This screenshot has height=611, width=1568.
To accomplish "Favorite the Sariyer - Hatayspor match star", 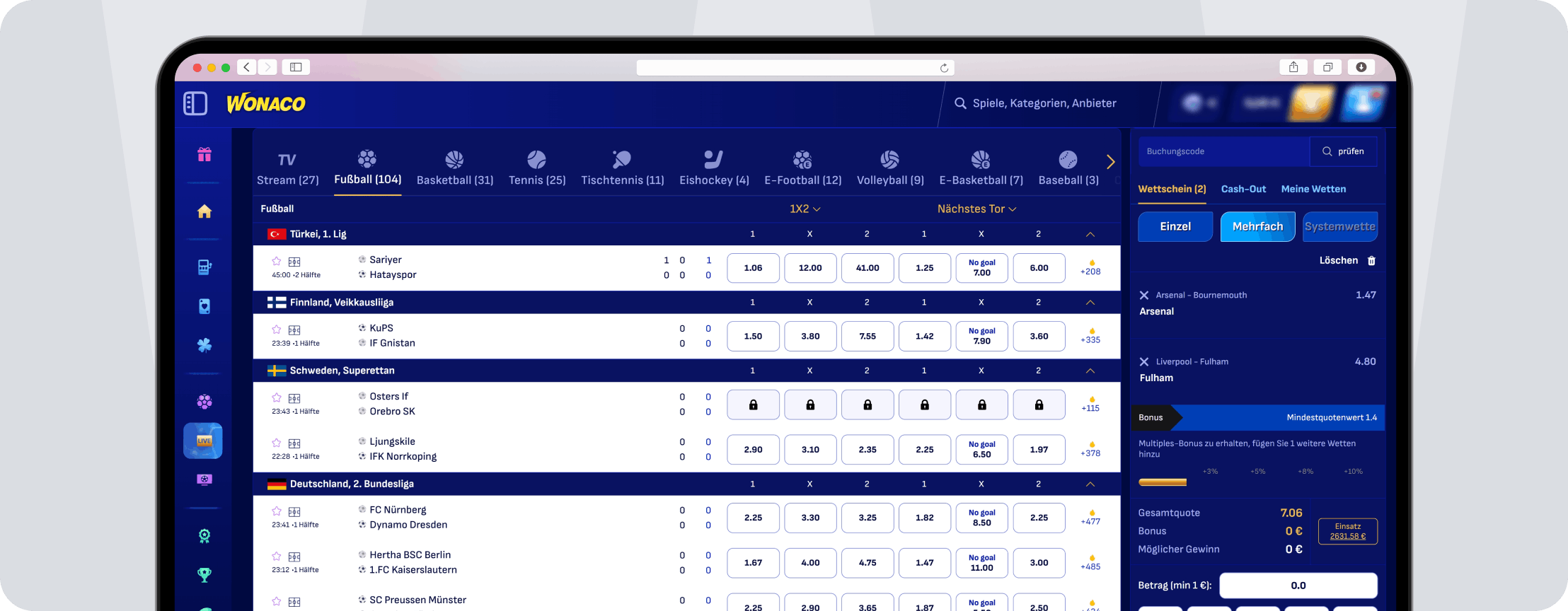I will 277,261.
